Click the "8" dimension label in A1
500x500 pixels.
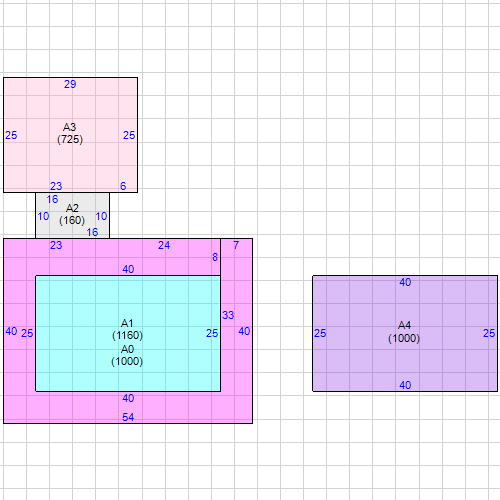tap(215, 257)
